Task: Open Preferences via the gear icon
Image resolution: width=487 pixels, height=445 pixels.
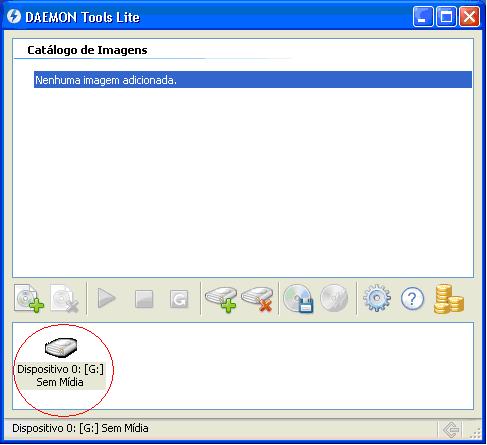Action: [x=377, y=298]
